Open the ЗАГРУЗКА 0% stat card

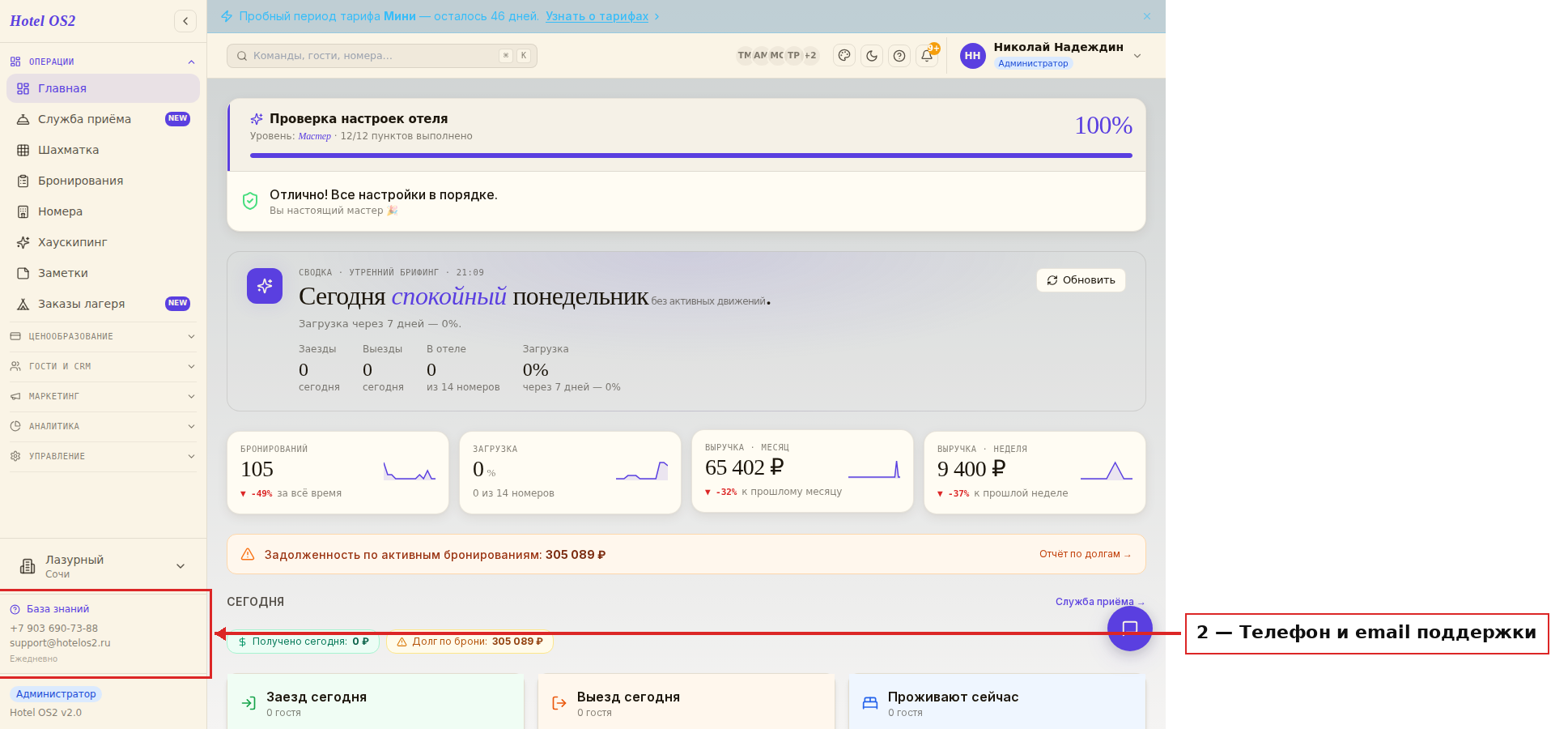[x=570, y=472]
